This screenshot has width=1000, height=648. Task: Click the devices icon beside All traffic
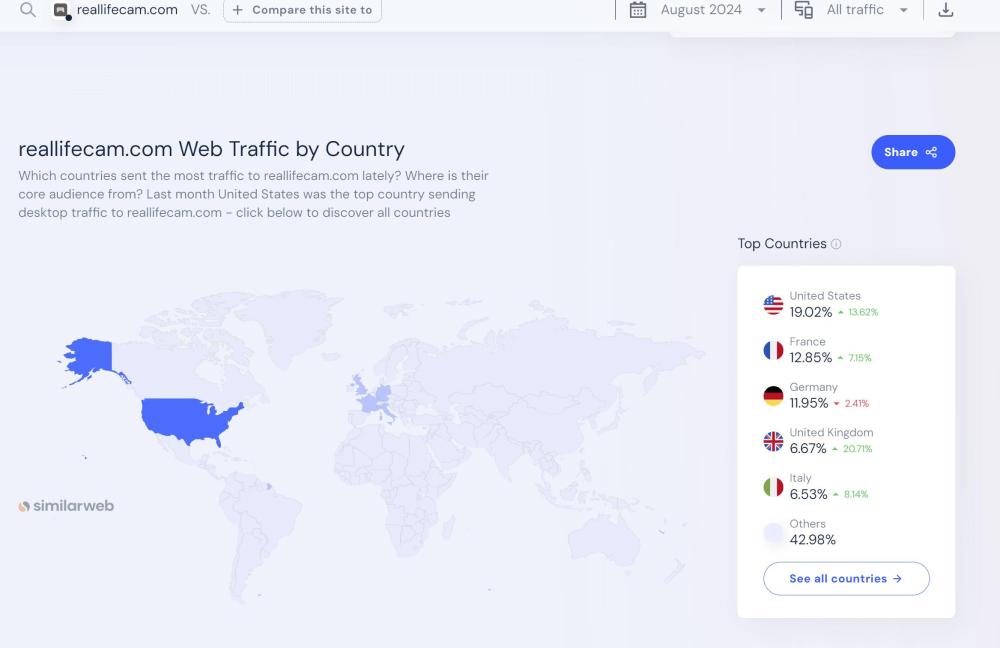[803, 10]
